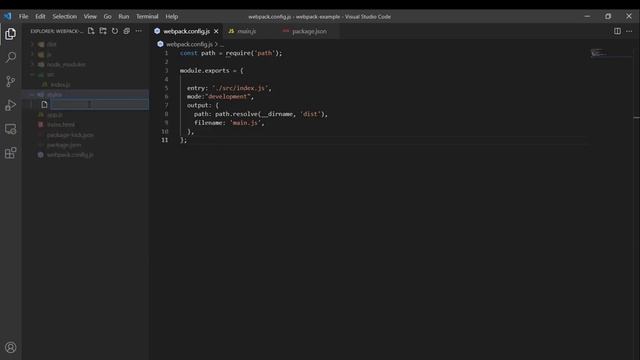Image resolution: width=640 pixels, height=360 pixels.
Task: Open the Explorer view in the activity bar
Action: coord(11,33)
